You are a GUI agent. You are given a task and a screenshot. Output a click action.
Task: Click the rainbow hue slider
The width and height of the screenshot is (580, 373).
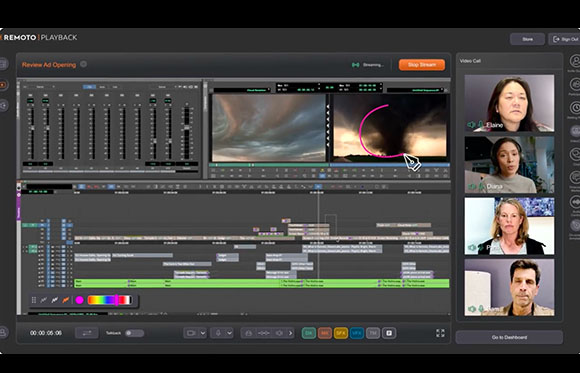click(x=109, y=300)
